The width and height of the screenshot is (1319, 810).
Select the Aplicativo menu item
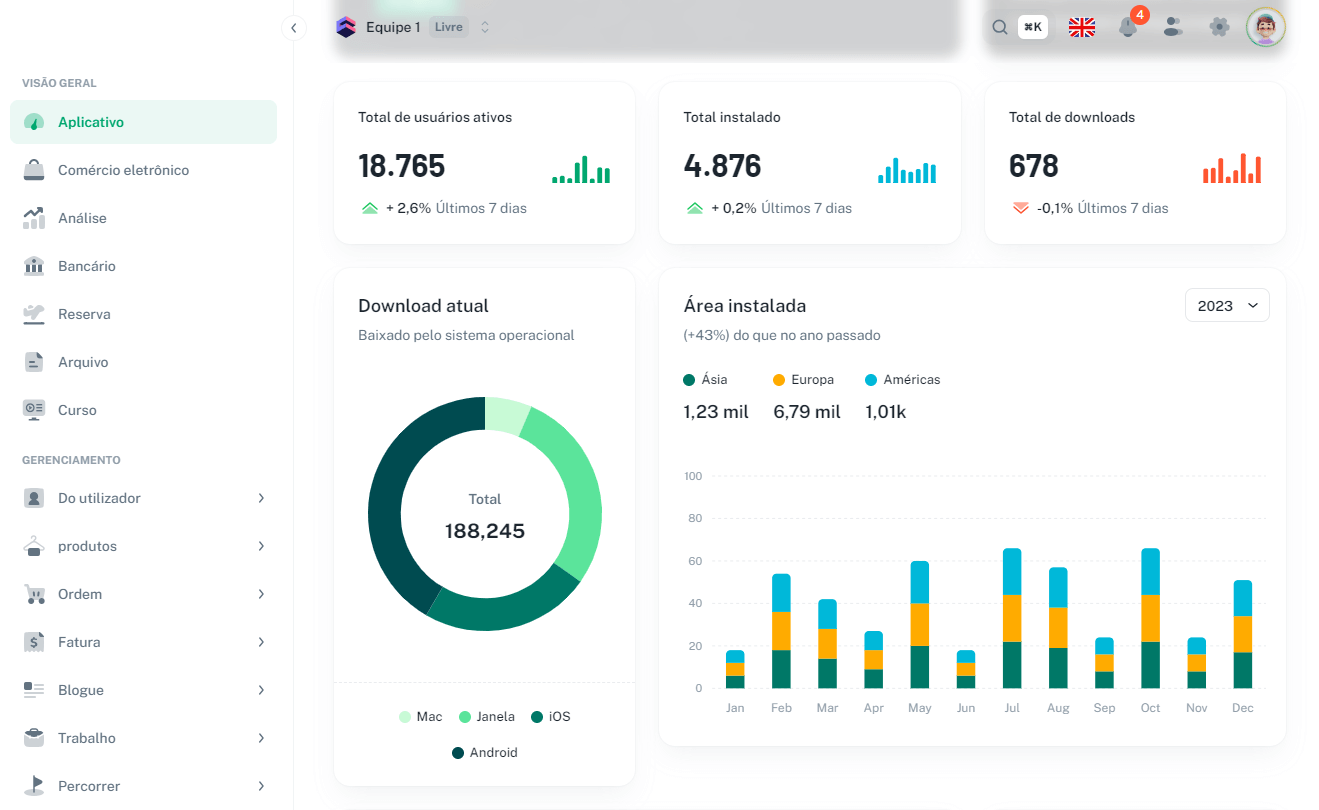tap(143, 122)
